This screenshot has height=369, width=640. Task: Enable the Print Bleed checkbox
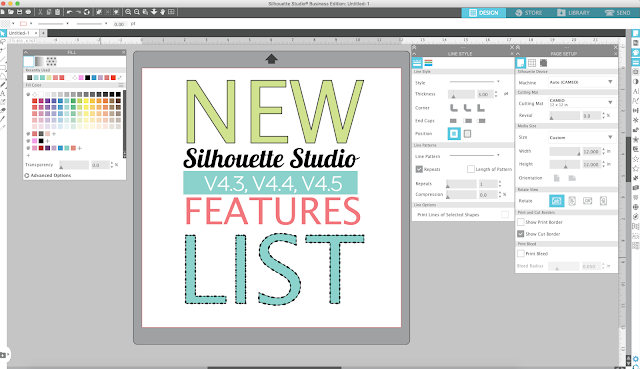click(x=521, y=253)
